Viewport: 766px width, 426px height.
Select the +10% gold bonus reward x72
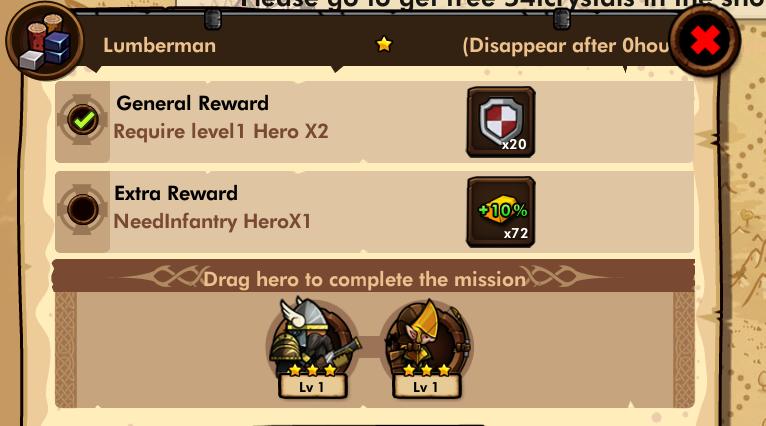point(501,212)
